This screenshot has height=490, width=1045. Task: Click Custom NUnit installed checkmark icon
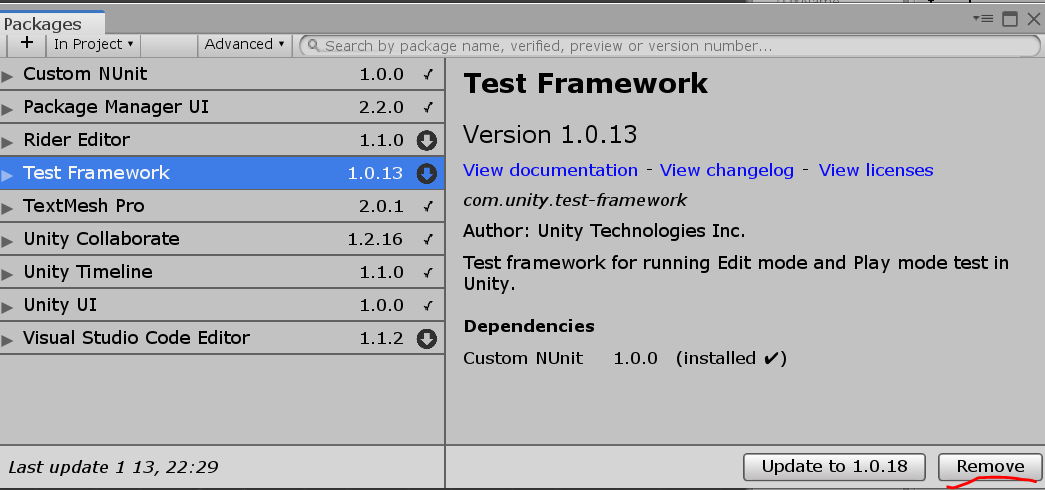pyautogui.click(x=428, y=74)
